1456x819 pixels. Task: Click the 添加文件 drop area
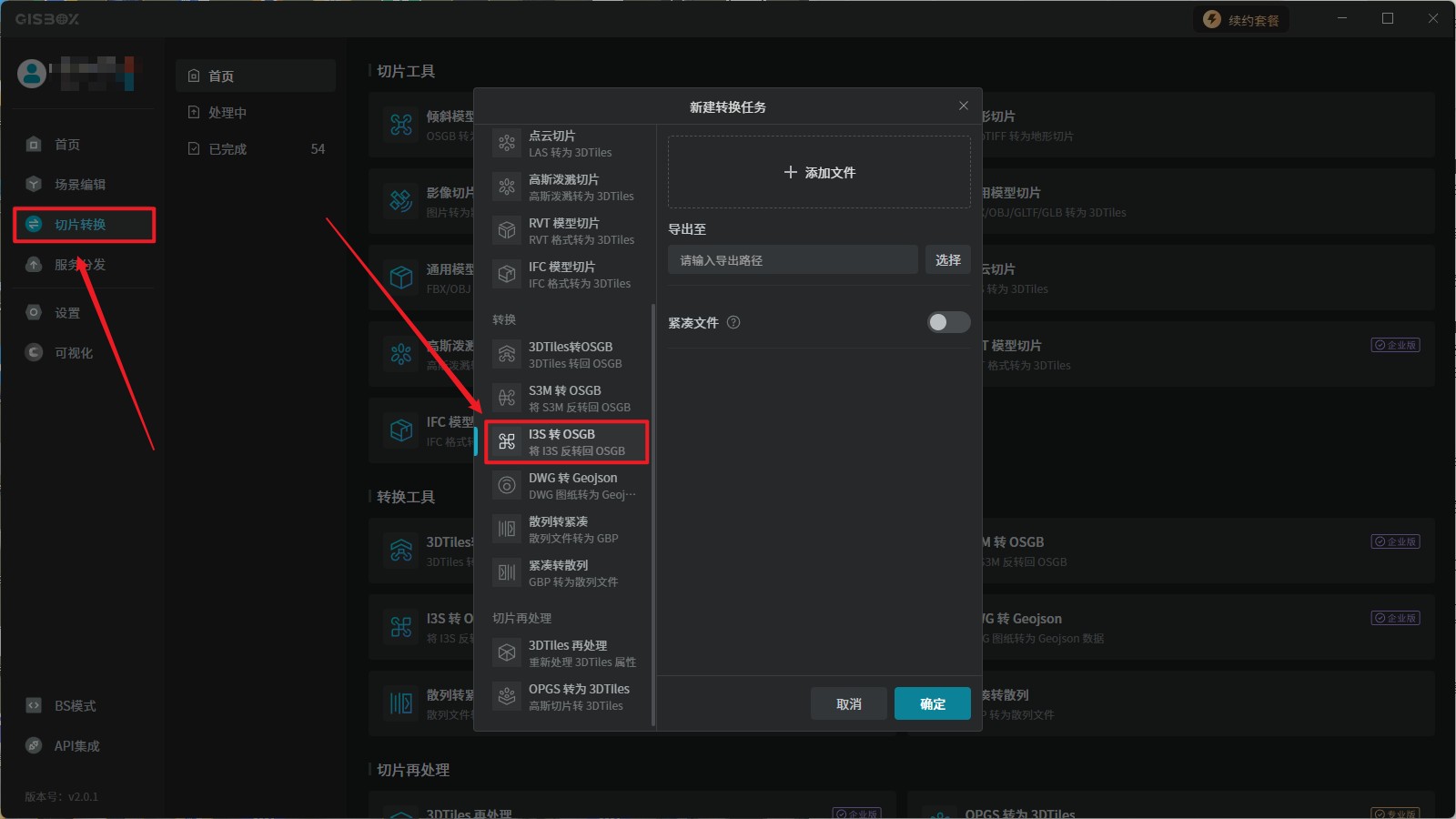pos(819,172)
